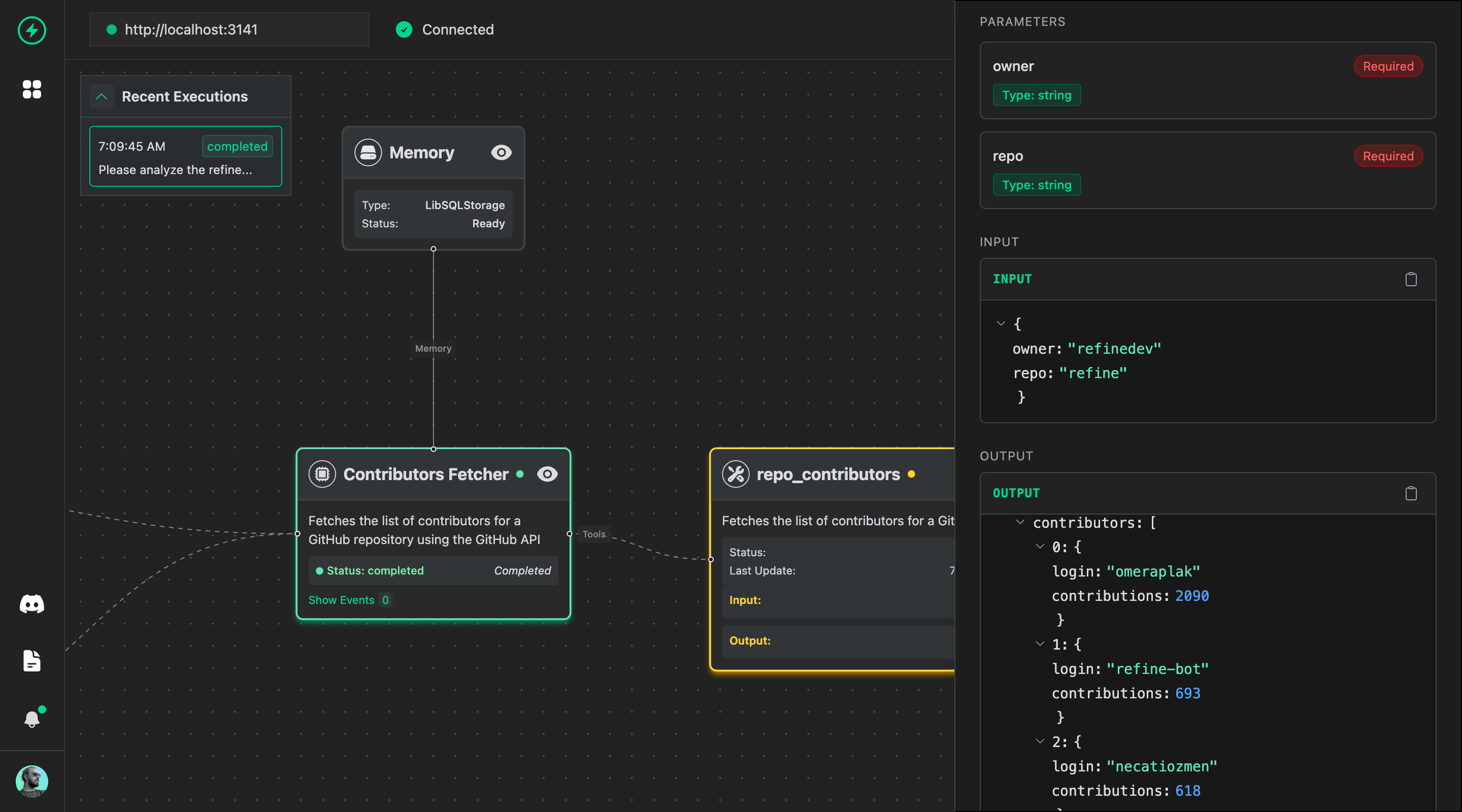Image resolution: width=1462 pixels, height=812 pixels.
Task: Click the Tools edge label
Action: tap(593, 534)
